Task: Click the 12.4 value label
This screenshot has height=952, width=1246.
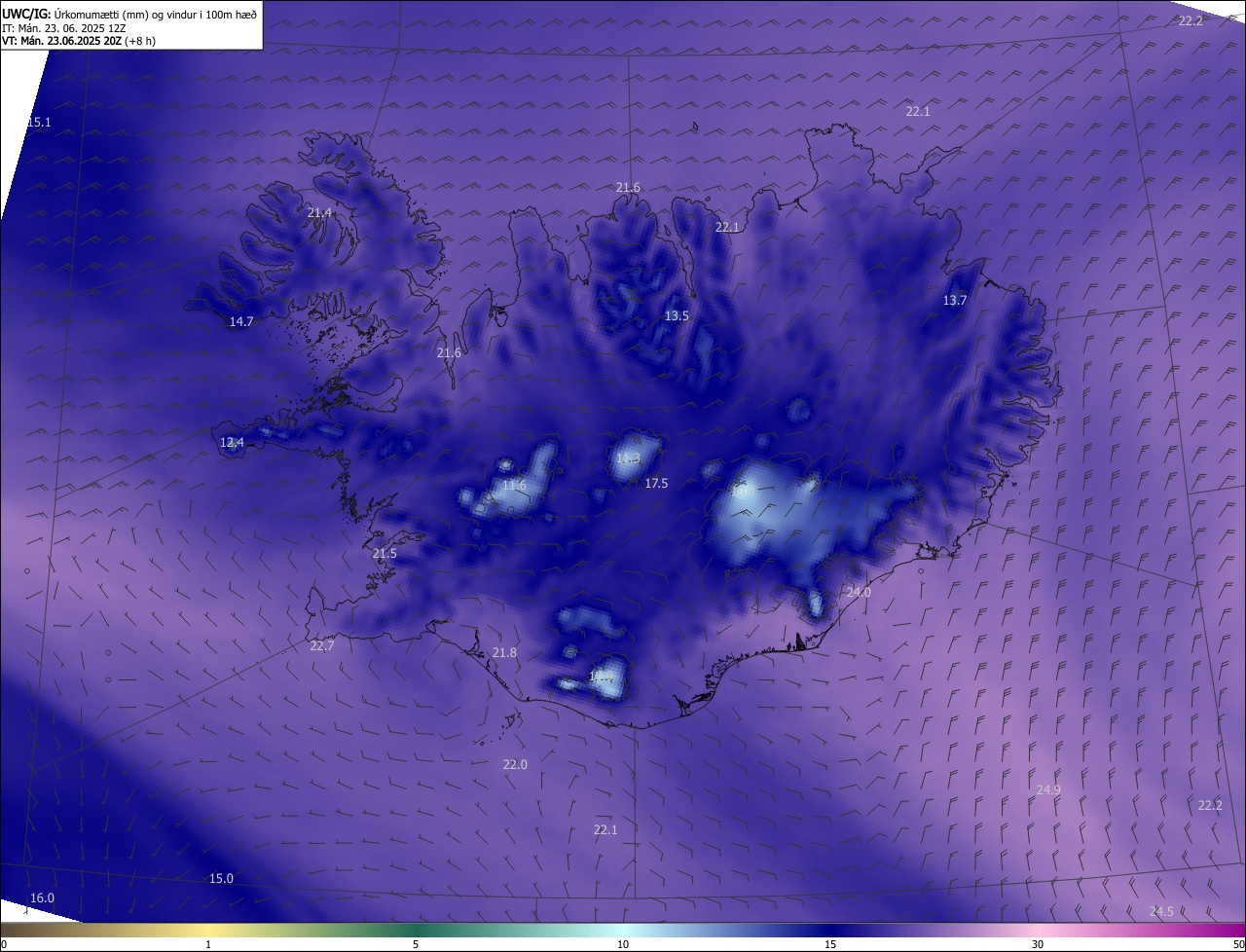Action: click(232, 442)
